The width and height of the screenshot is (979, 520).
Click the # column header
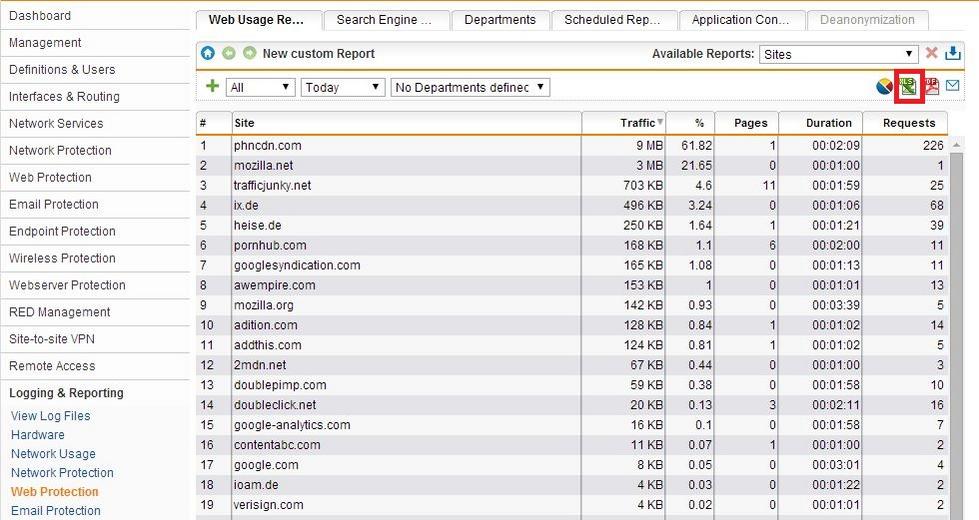(x=214, y=122)
